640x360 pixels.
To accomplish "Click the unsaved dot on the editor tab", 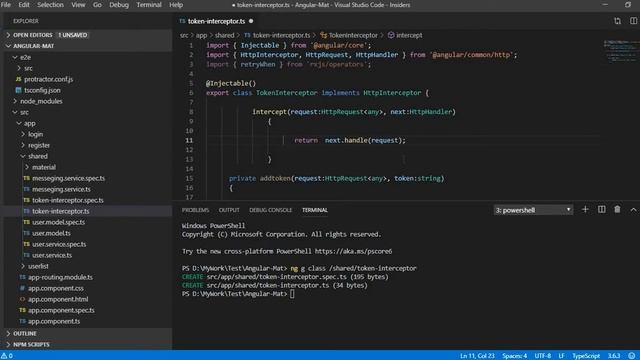I will 251,21.
